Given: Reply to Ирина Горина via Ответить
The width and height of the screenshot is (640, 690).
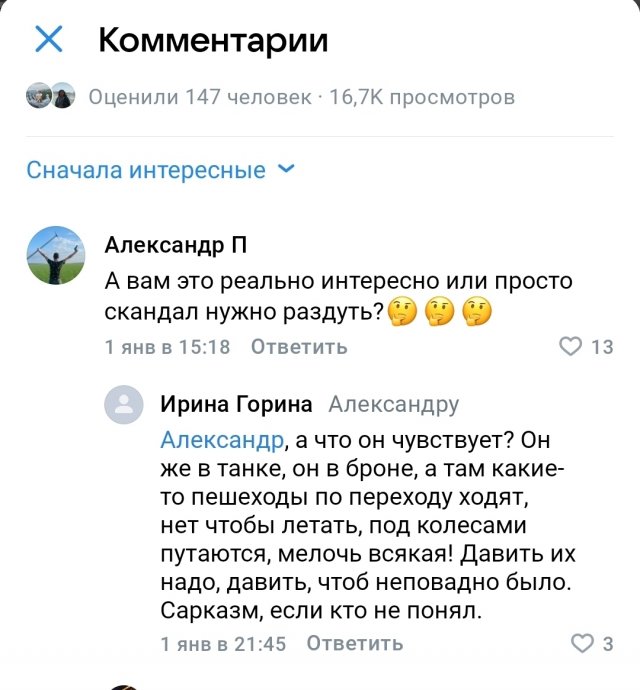Looking at the screenshot, I should click(x=354, y=643).
